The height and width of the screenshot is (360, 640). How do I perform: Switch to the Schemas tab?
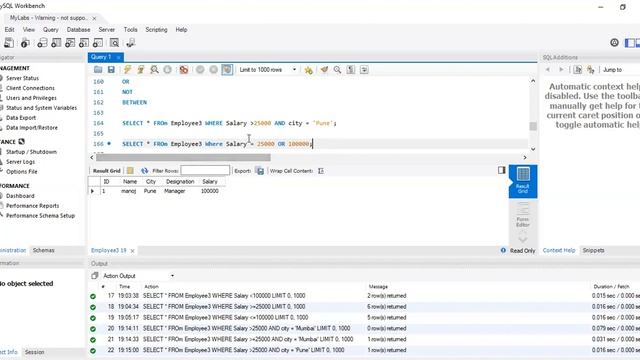[x=43, y=250]
